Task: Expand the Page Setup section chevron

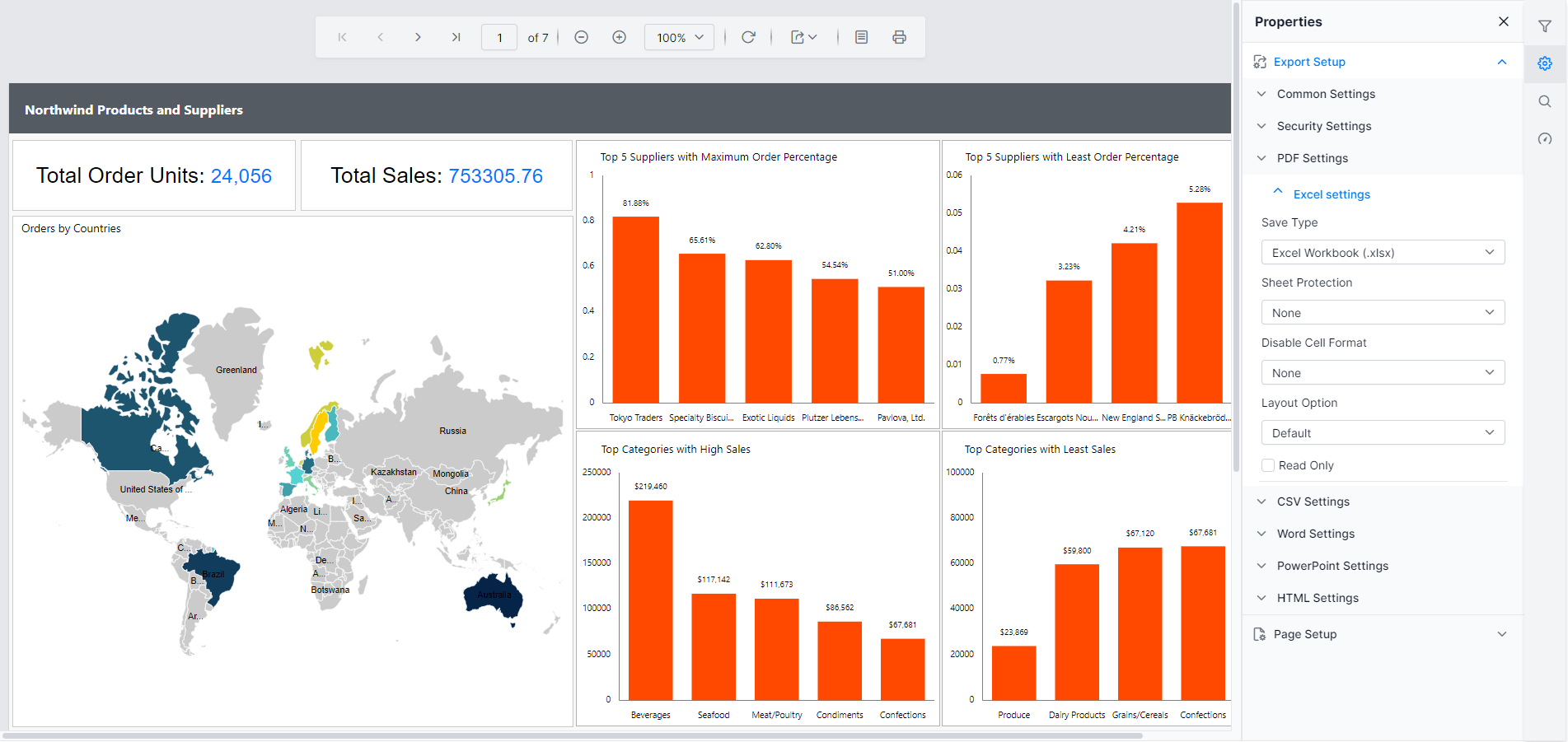Action: coord(1502,634)
